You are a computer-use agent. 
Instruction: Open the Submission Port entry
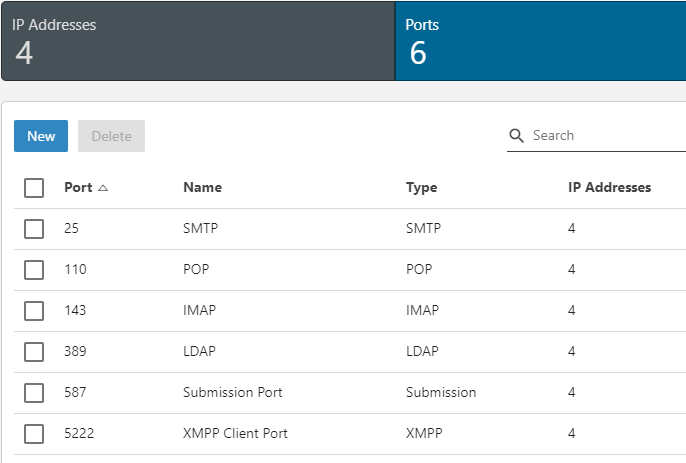click(232, 393)
